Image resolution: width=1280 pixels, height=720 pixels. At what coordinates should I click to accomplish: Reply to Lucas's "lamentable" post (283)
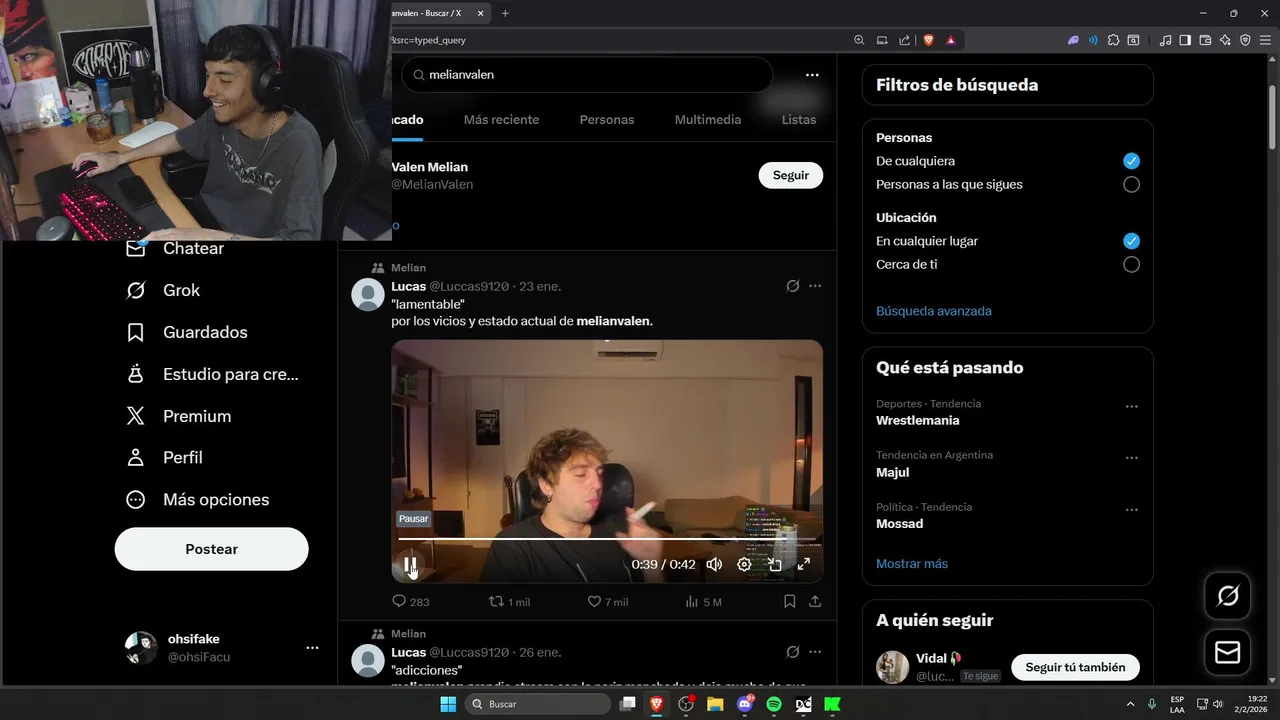coord(410,601)
